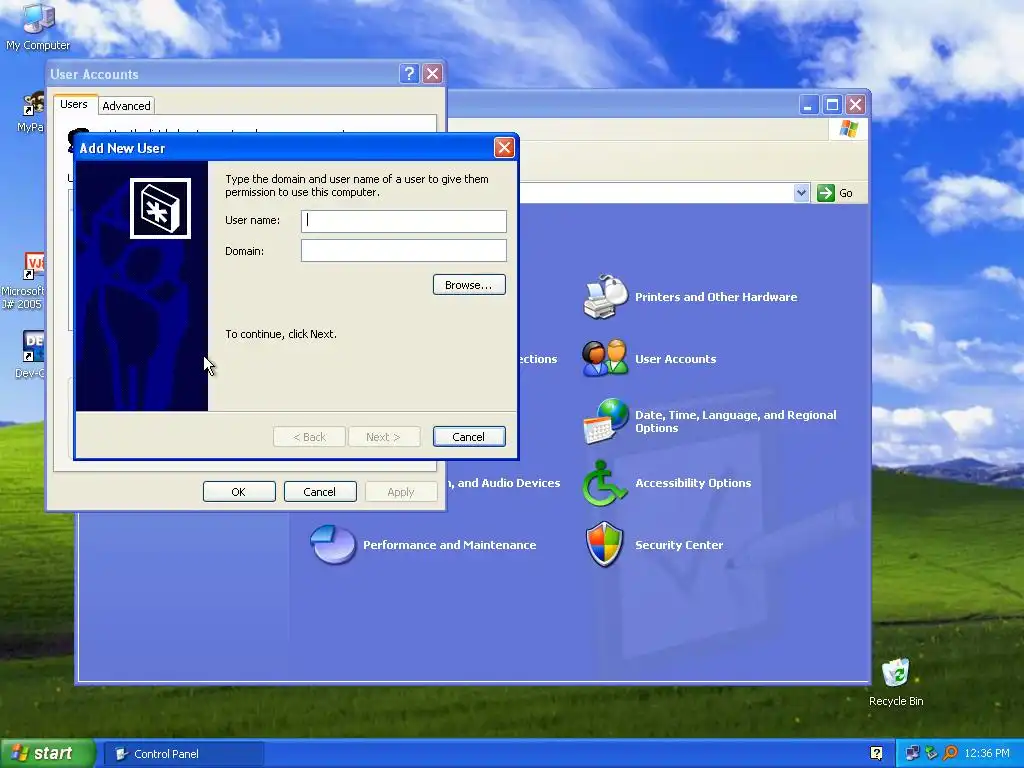The image size is (1024, 768).
Task: Click the Browse... button
Action: tap(469, 285)
